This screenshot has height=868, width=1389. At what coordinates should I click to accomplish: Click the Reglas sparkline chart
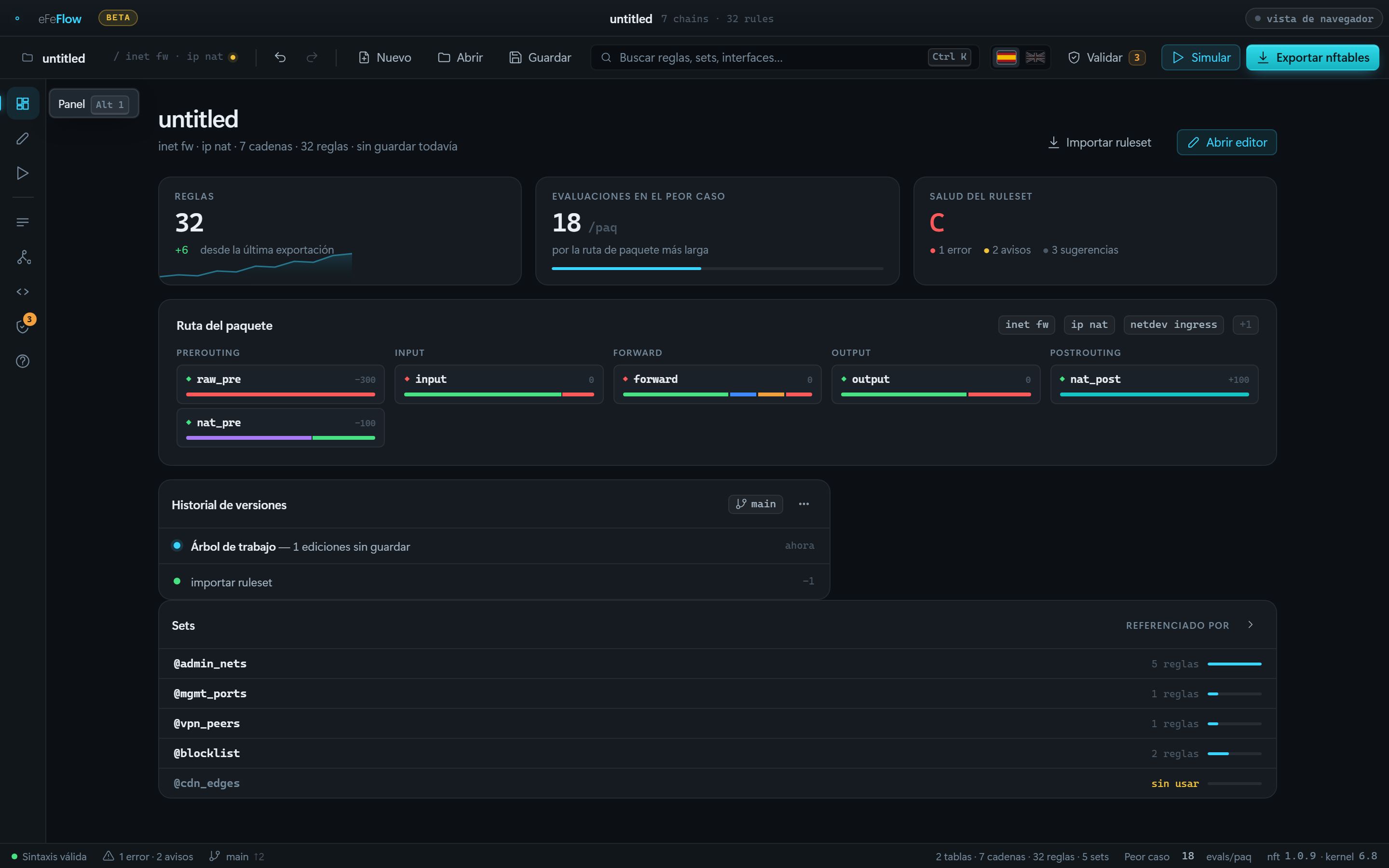256,265
